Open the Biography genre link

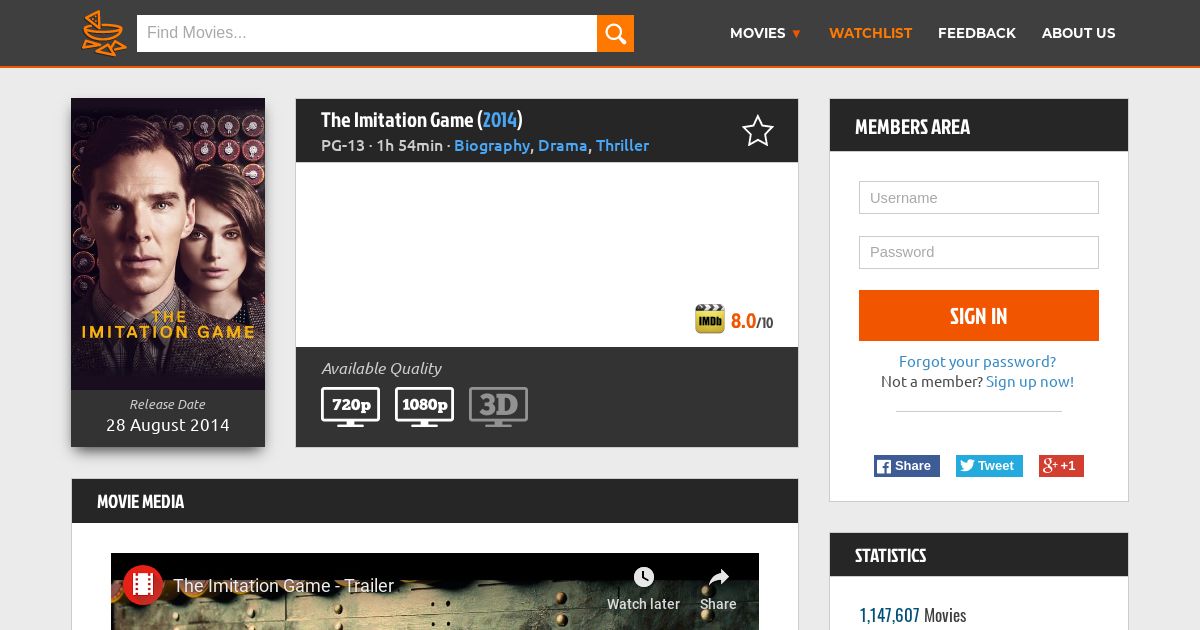492,145
